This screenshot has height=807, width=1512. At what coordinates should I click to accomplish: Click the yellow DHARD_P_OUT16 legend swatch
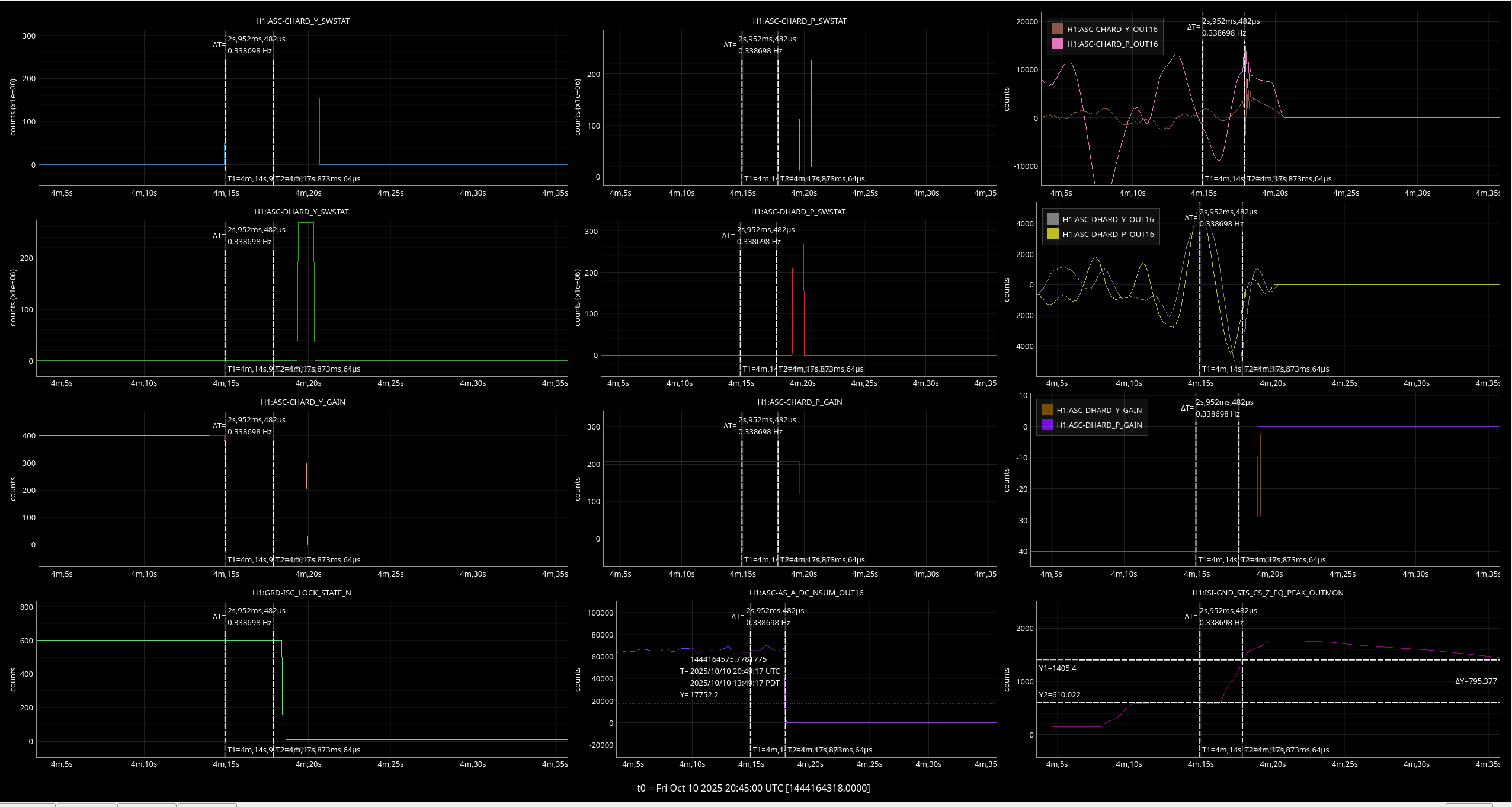pyautogui.click(x=1053, y=234)
